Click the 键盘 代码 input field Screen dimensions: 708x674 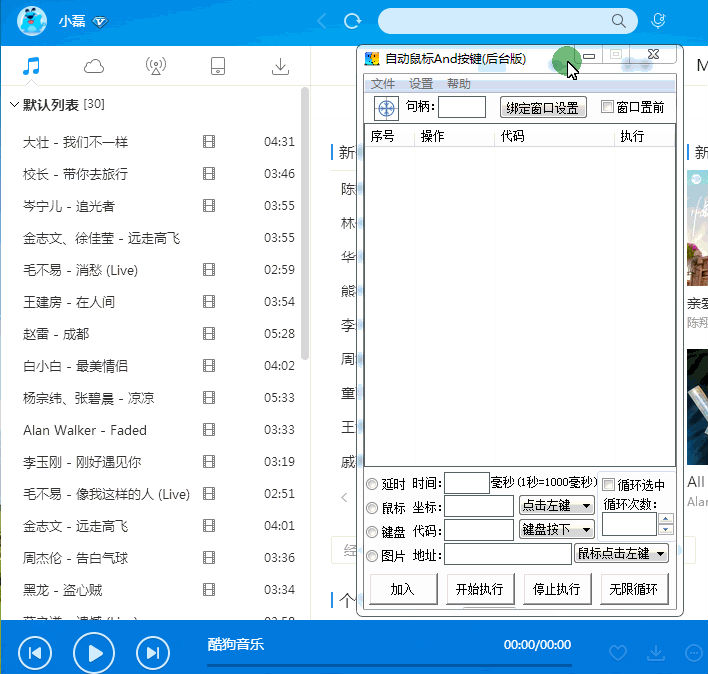[x=479, y=530]
